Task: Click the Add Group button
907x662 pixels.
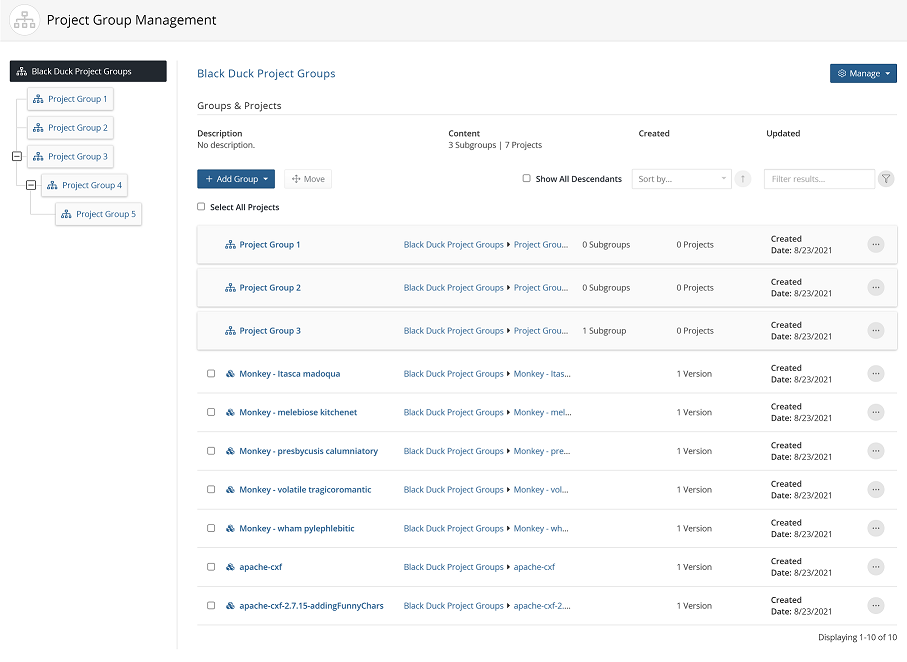Action: (236, 179)
